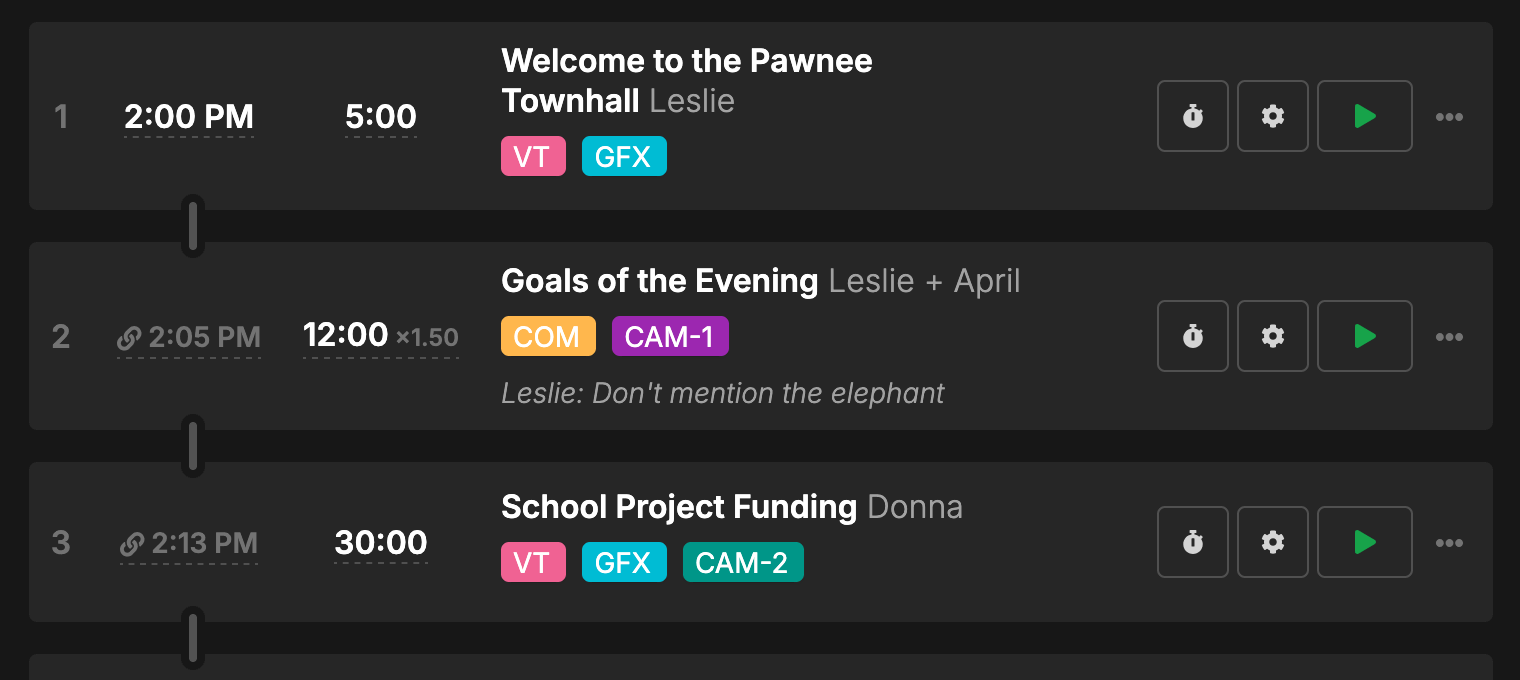Open more options menu for cue 1
This screenshot has width=1520, height=680.
1449,117
